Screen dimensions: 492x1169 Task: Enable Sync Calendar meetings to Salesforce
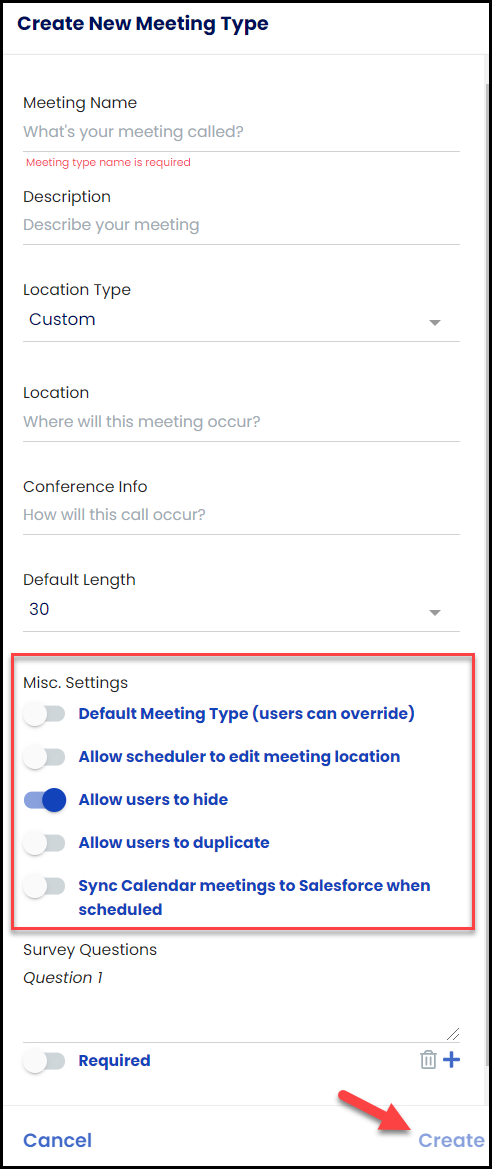click(44, 886)
